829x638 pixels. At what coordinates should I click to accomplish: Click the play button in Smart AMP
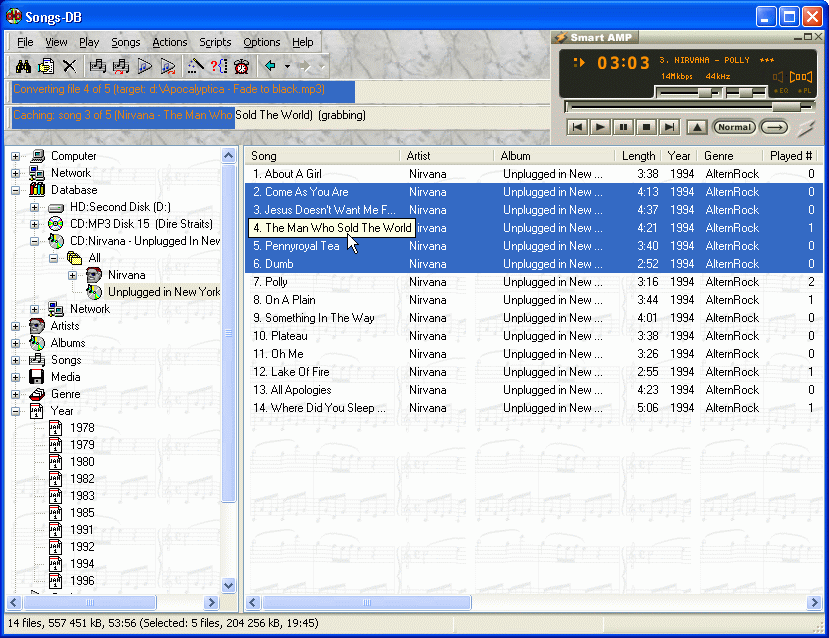click(600, 127)
